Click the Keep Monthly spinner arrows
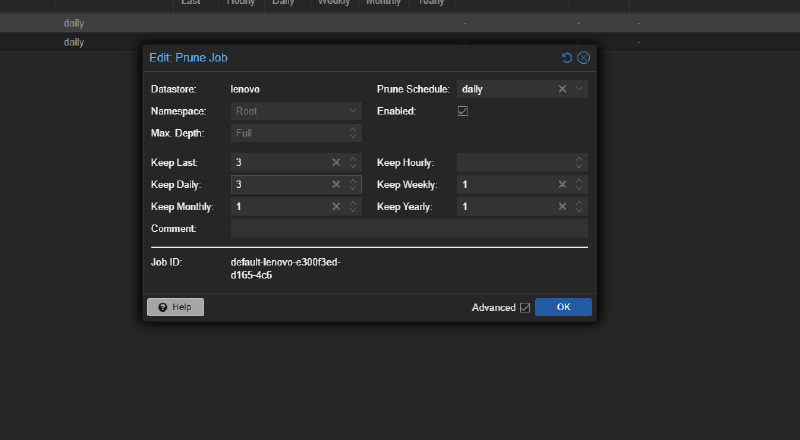The image size is (800, 440). click(x=353, y=206)
